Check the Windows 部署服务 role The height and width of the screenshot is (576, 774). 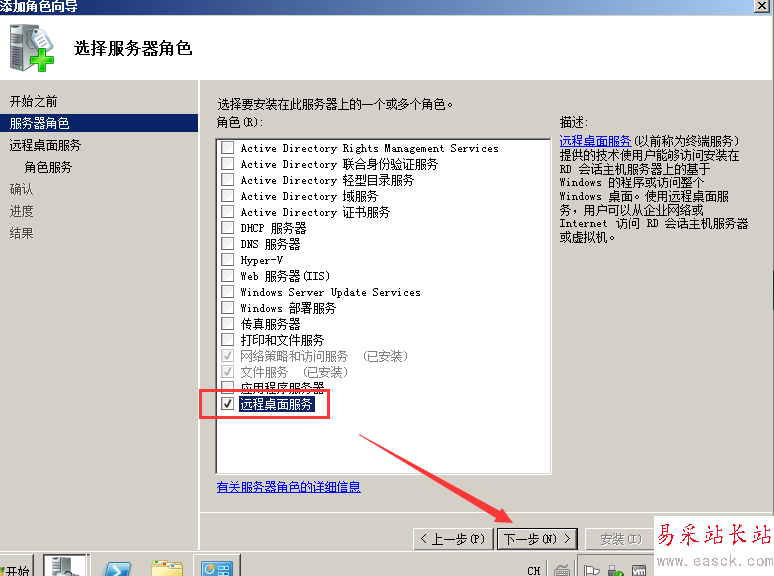point(228,307)
